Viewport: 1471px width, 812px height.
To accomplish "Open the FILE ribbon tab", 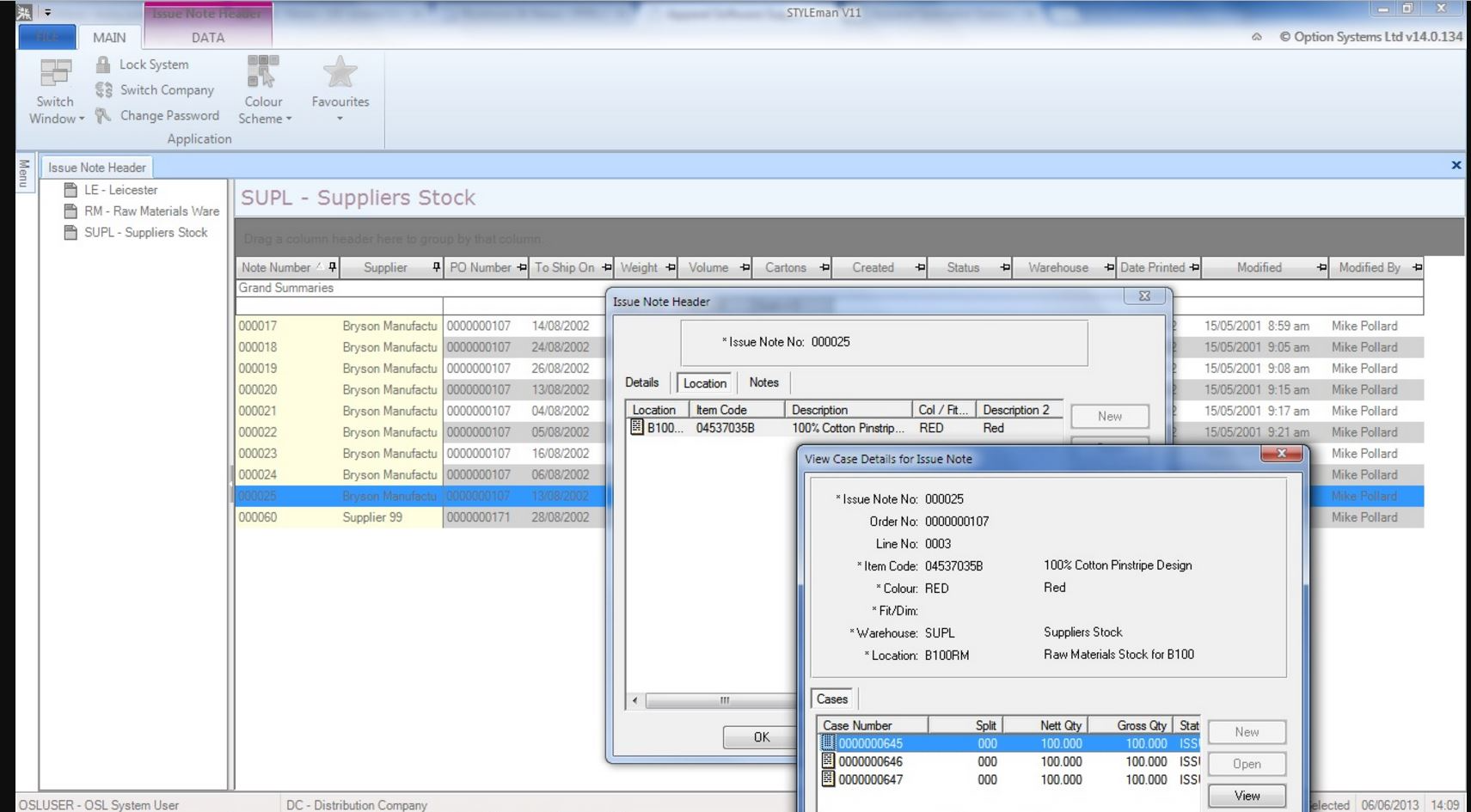I will point(47,38).
